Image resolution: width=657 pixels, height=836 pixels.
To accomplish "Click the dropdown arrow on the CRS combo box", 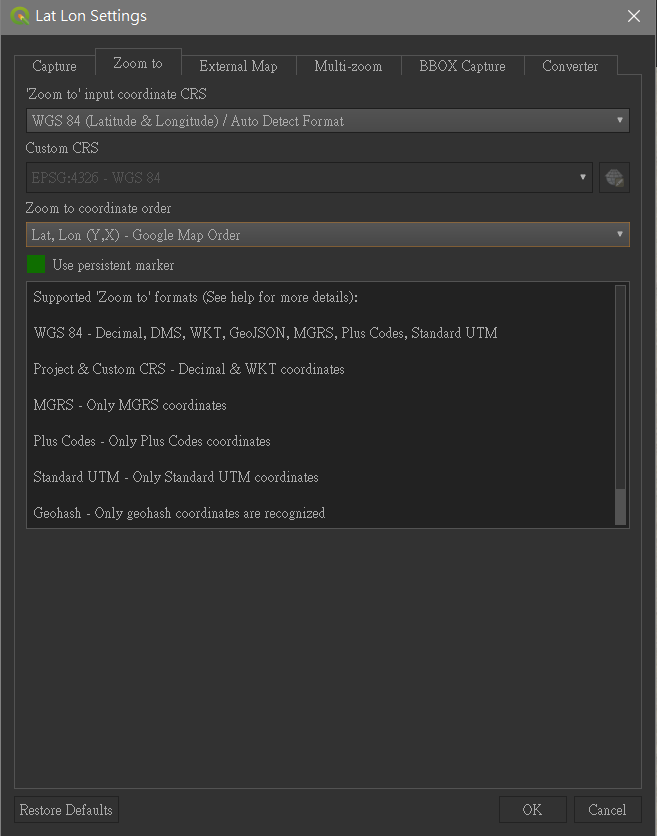I will pyautogui.click(x=620, y=120).
